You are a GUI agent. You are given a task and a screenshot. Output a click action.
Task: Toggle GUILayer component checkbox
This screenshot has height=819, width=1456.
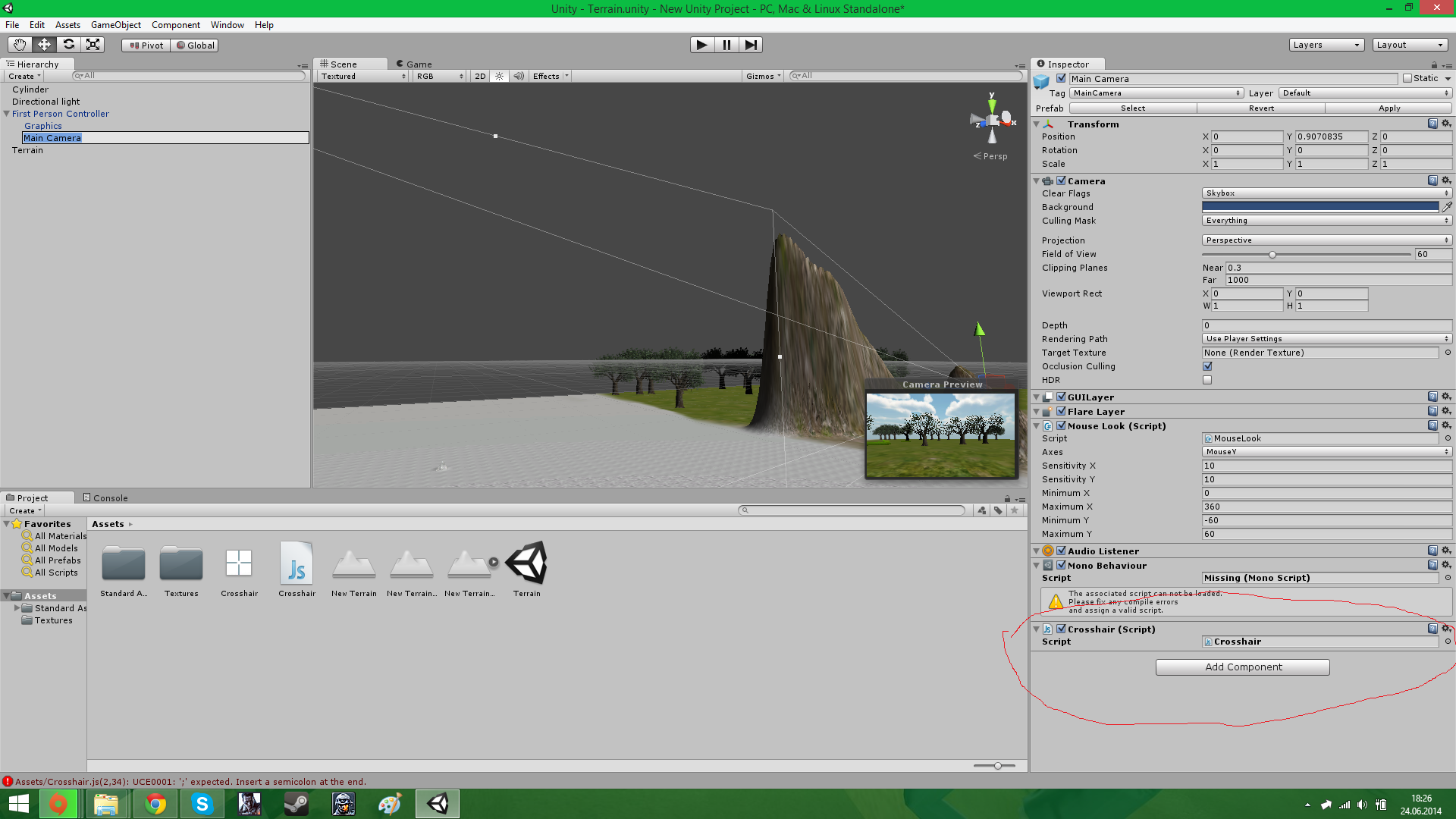pos(1061,397)
